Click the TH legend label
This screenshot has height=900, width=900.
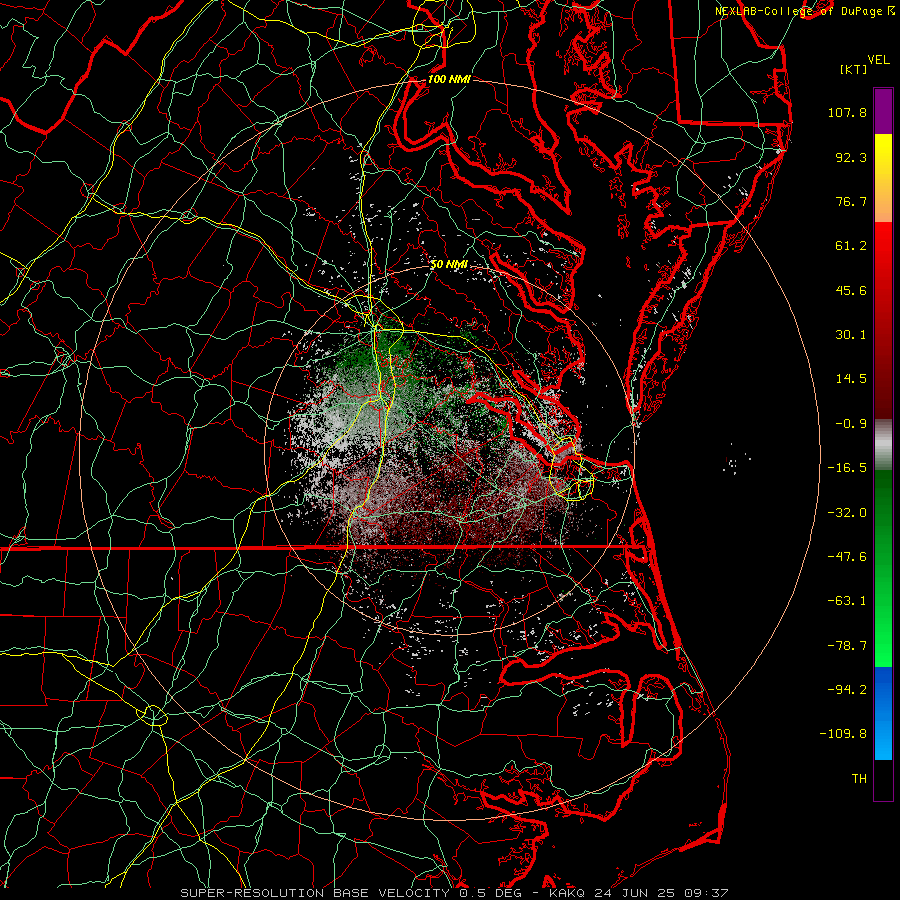(859, 779)
